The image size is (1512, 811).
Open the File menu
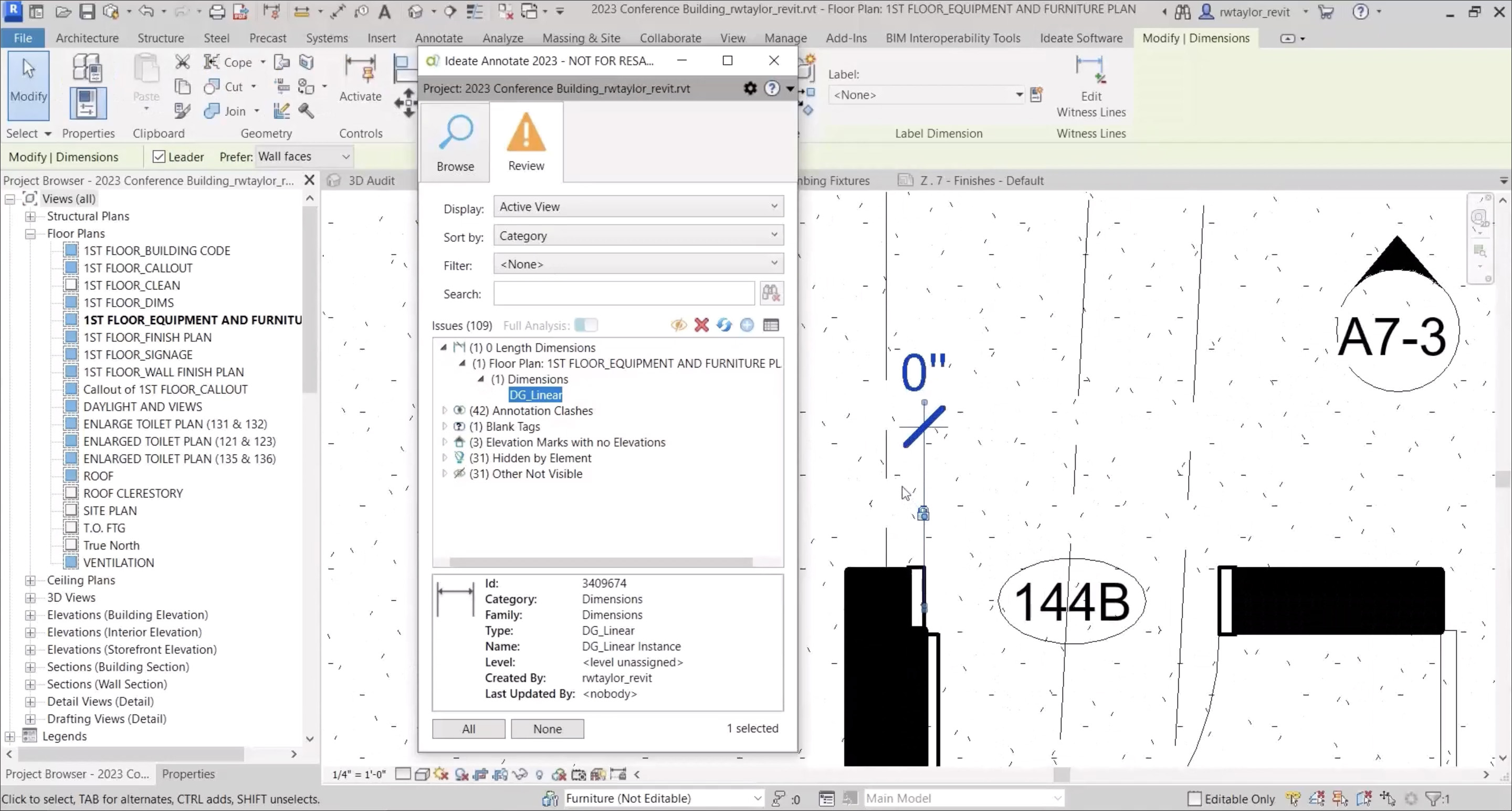pyautogui.click(x=23, y=38)
